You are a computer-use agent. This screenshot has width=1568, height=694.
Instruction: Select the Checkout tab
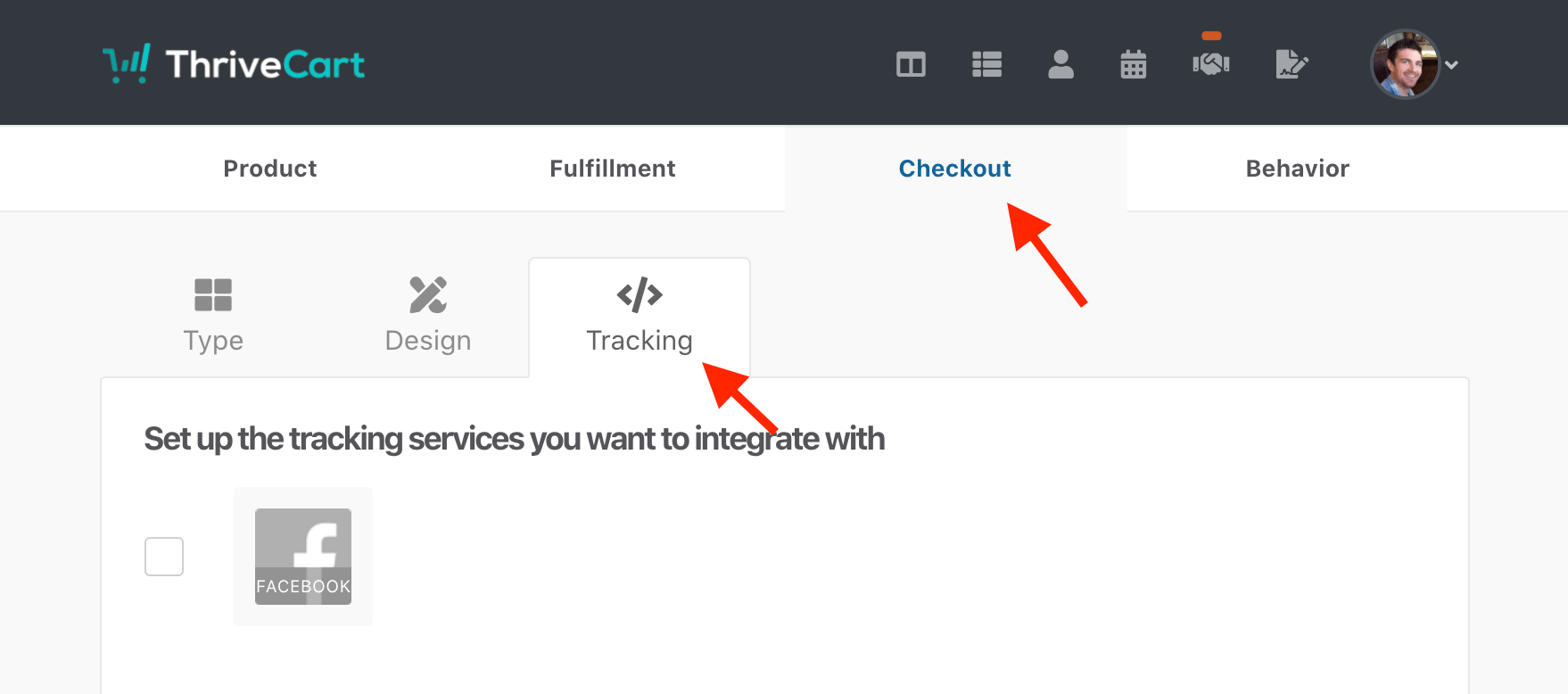point(955,169)
